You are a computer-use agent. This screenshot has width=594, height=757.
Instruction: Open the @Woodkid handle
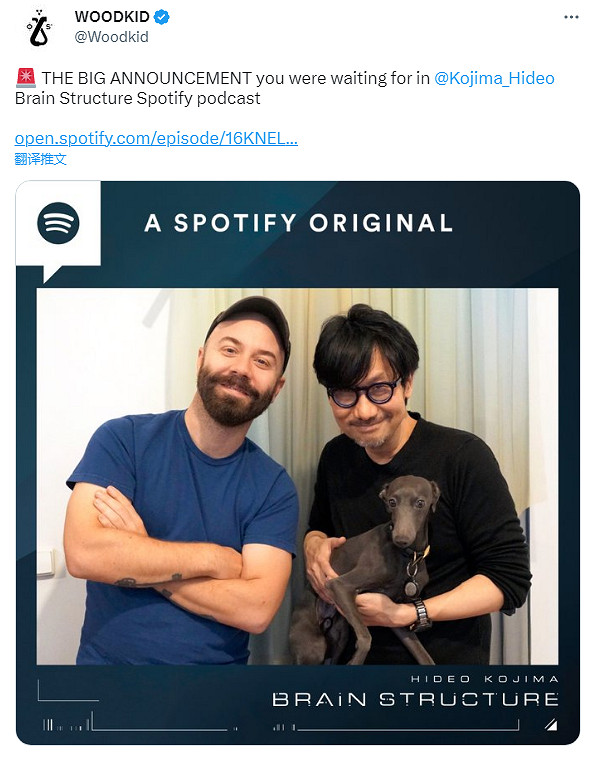(112, 37)
